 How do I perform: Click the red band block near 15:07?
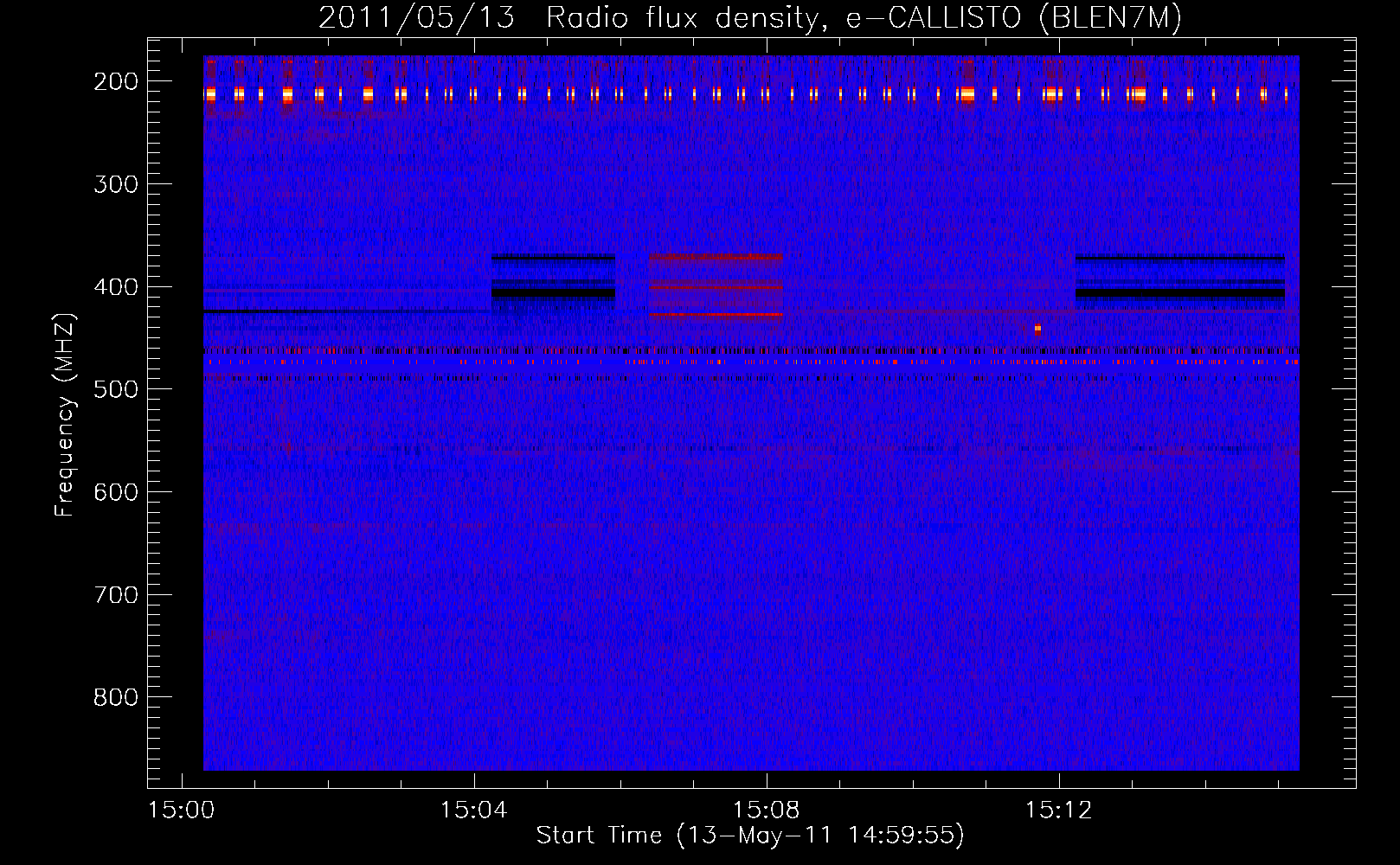click(716, 285)
